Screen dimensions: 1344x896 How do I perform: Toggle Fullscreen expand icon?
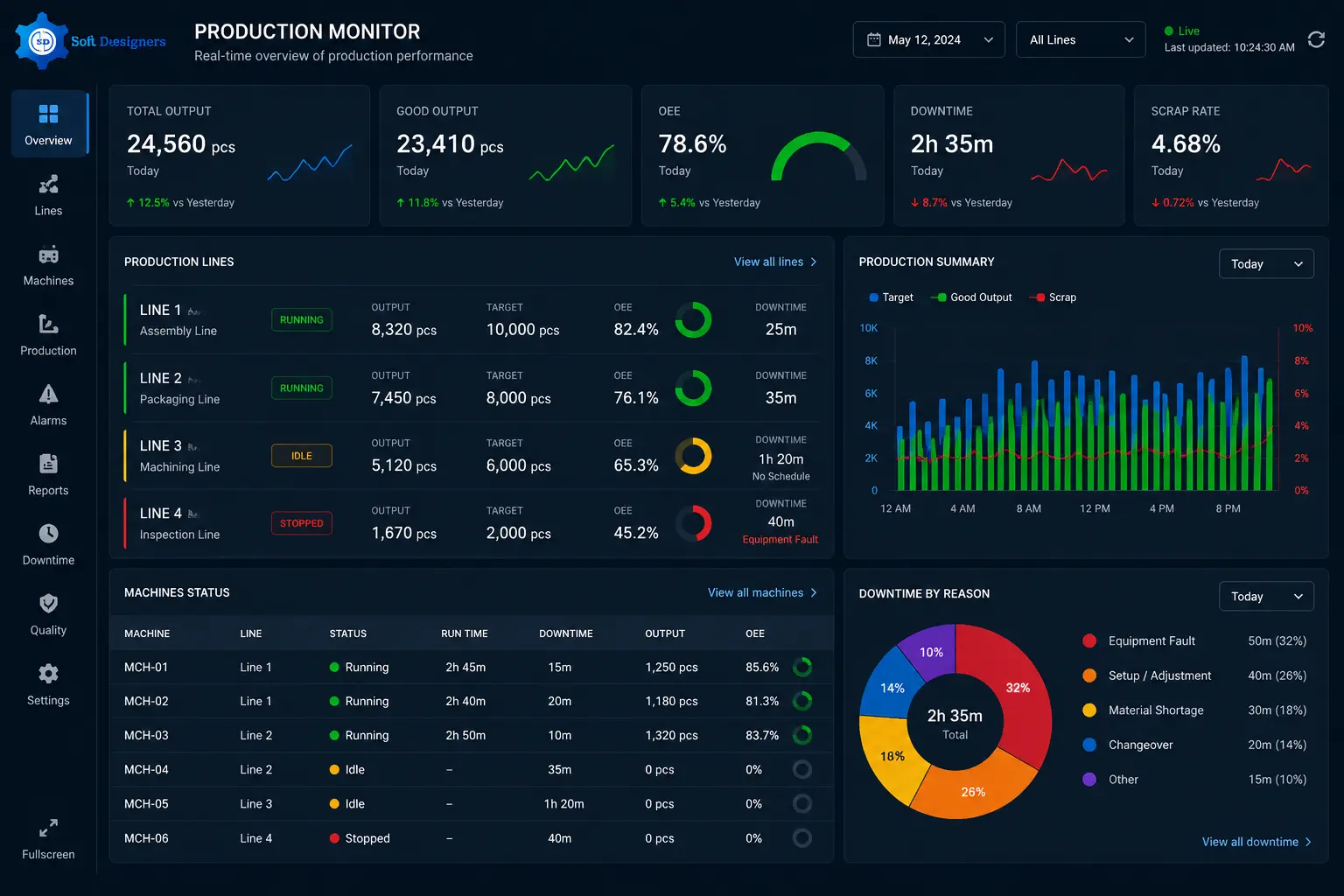point(48,828)
